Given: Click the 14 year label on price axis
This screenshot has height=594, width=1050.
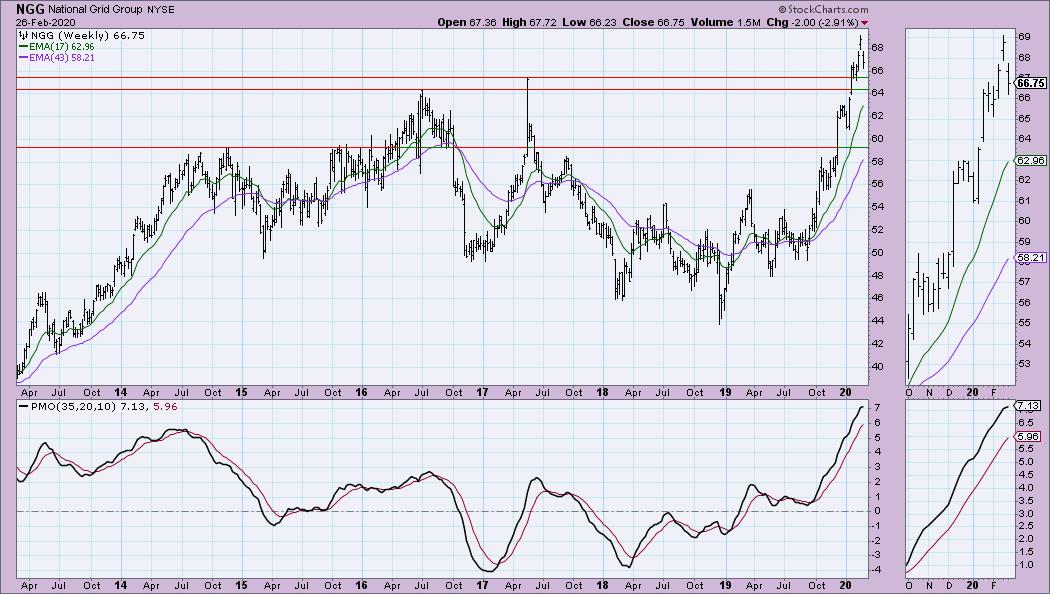Looking at the screenshot, I should coord(121,392).
